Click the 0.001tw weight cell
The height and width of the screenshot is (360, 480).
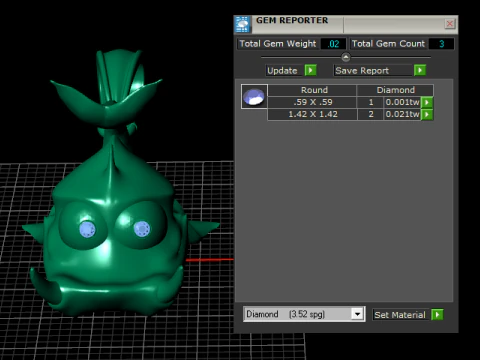coord(402,102)
